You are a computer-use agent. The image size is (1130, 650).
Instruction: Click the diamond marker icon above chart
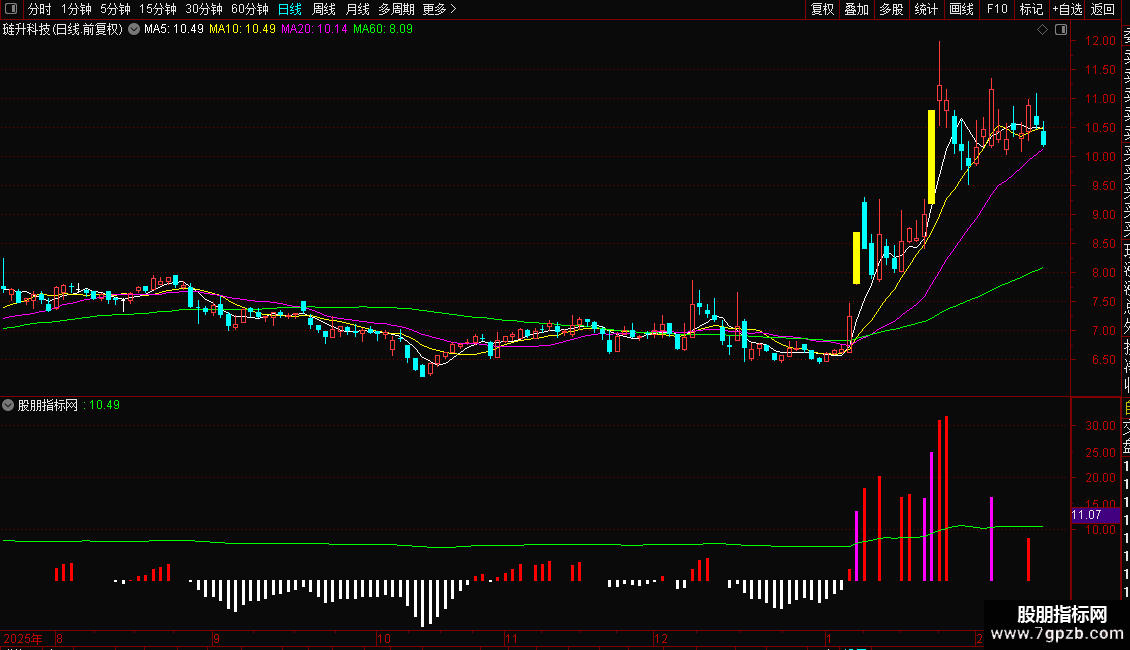coord(1042,30)
